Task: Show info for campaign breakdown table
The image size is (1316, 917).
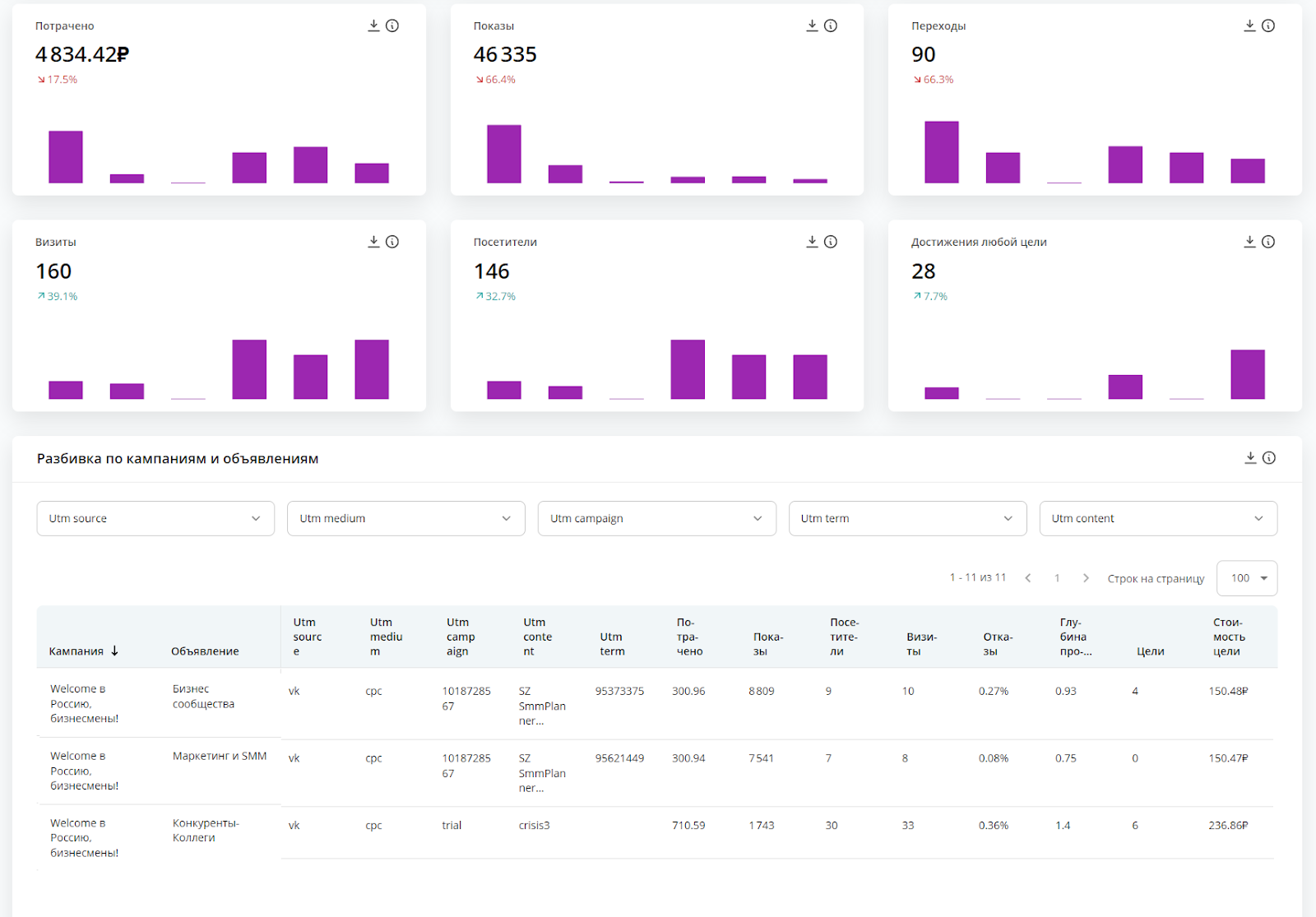Action: click(x=1269, y=458)
